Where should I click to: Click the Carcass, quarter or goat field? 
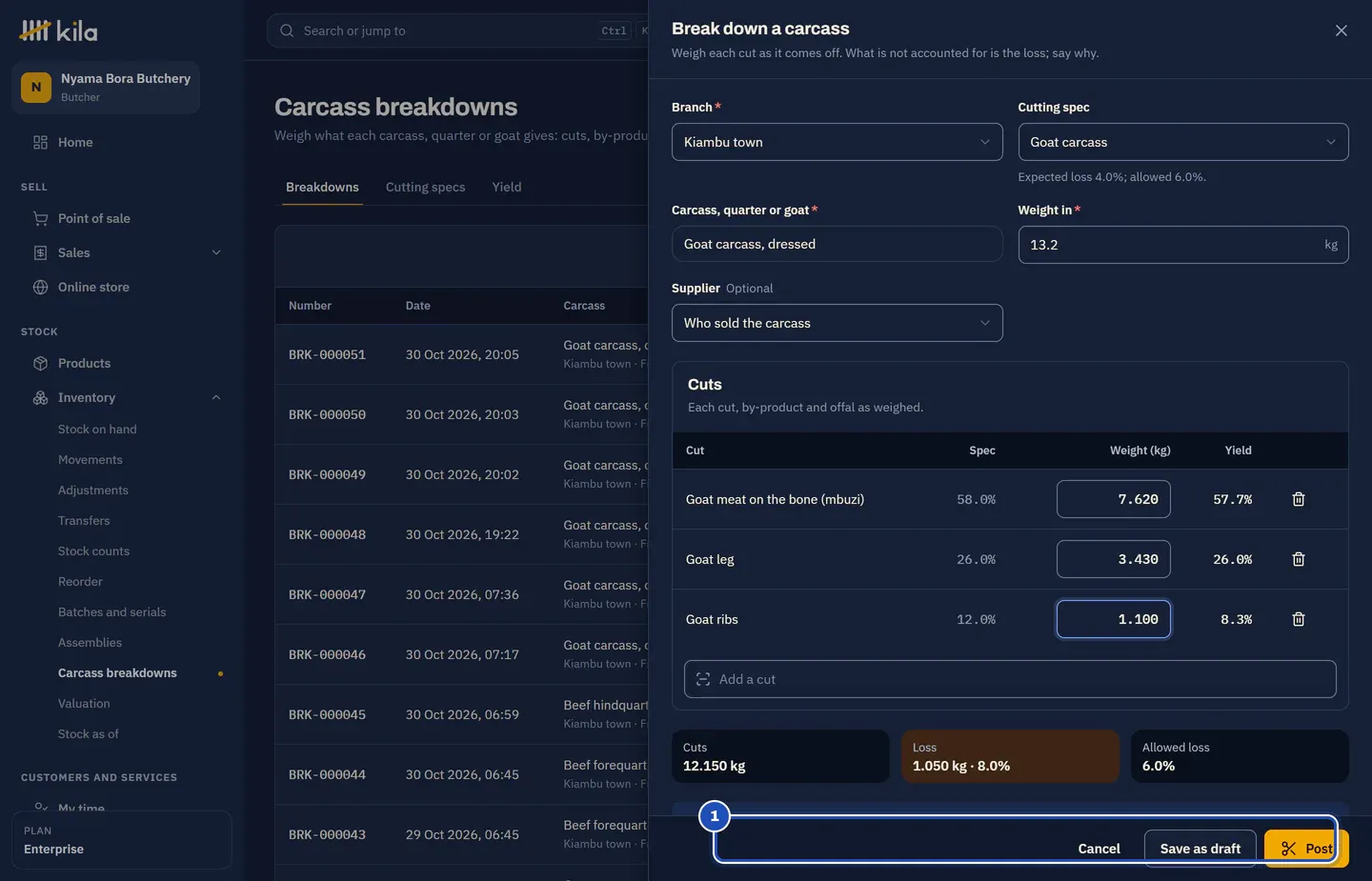837,245
